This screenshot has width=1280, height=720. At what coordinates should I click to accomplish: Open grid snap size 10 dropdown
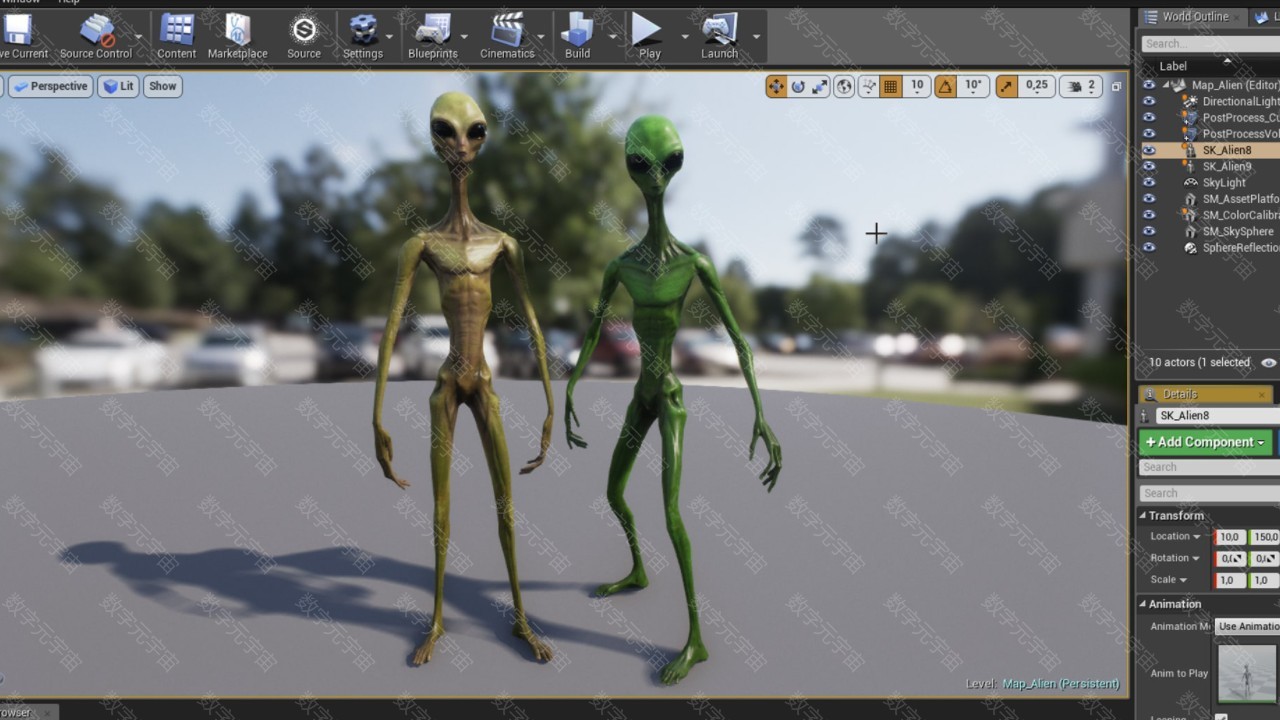[x=917, y=87]
